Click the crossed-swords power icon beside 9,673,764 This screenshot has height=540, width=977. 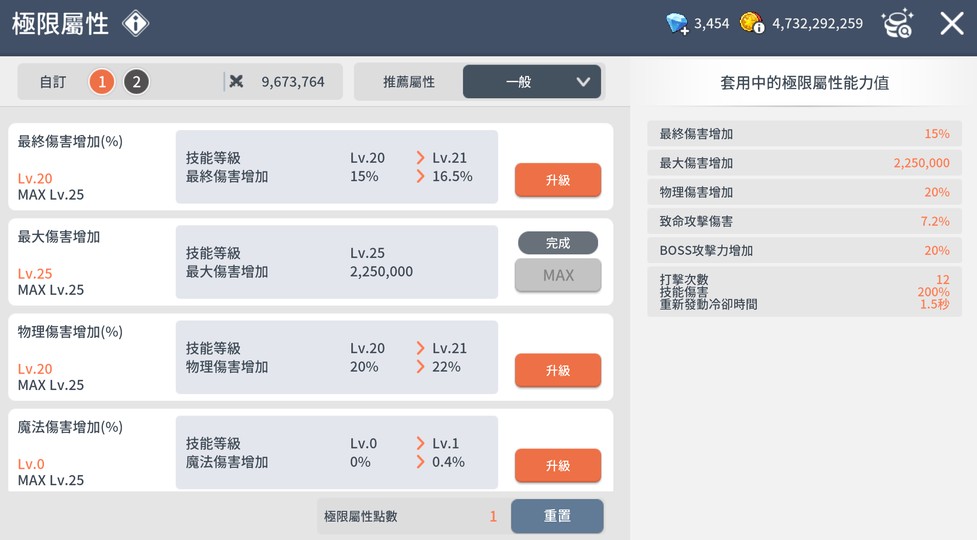236,82
